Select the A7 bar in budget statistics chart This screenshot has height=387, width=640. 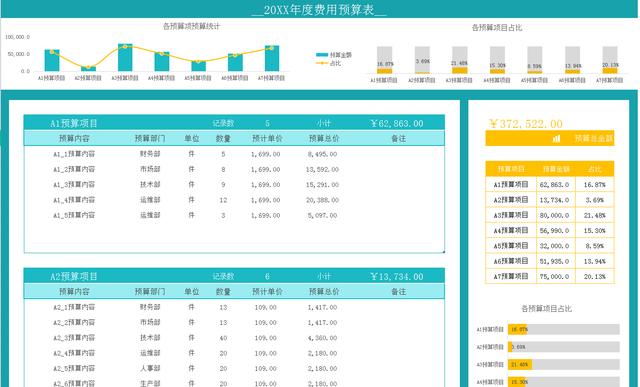[272, 58]
